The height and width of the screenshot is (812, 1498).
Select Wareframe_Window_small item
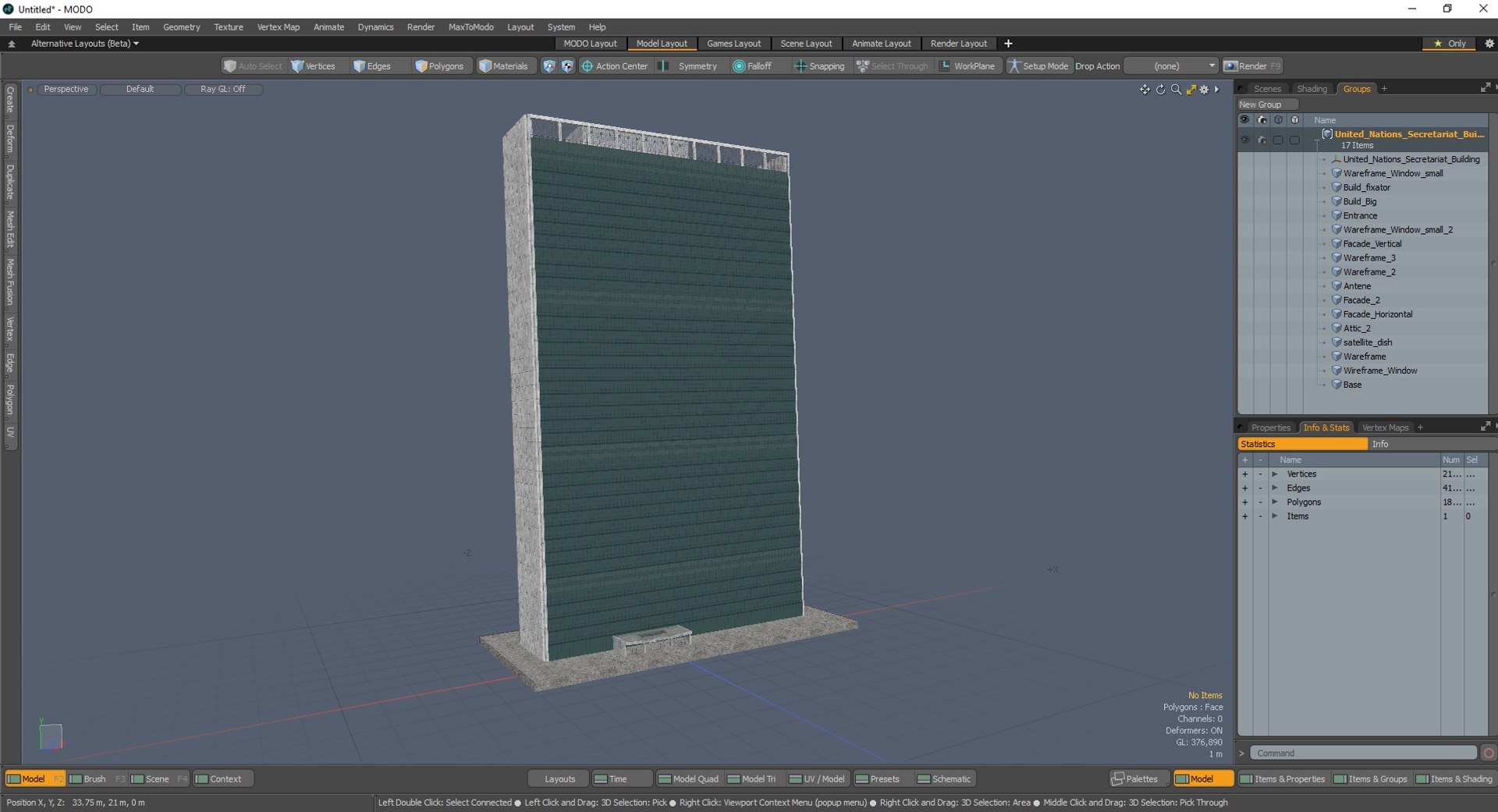[x=1393, y=173]
